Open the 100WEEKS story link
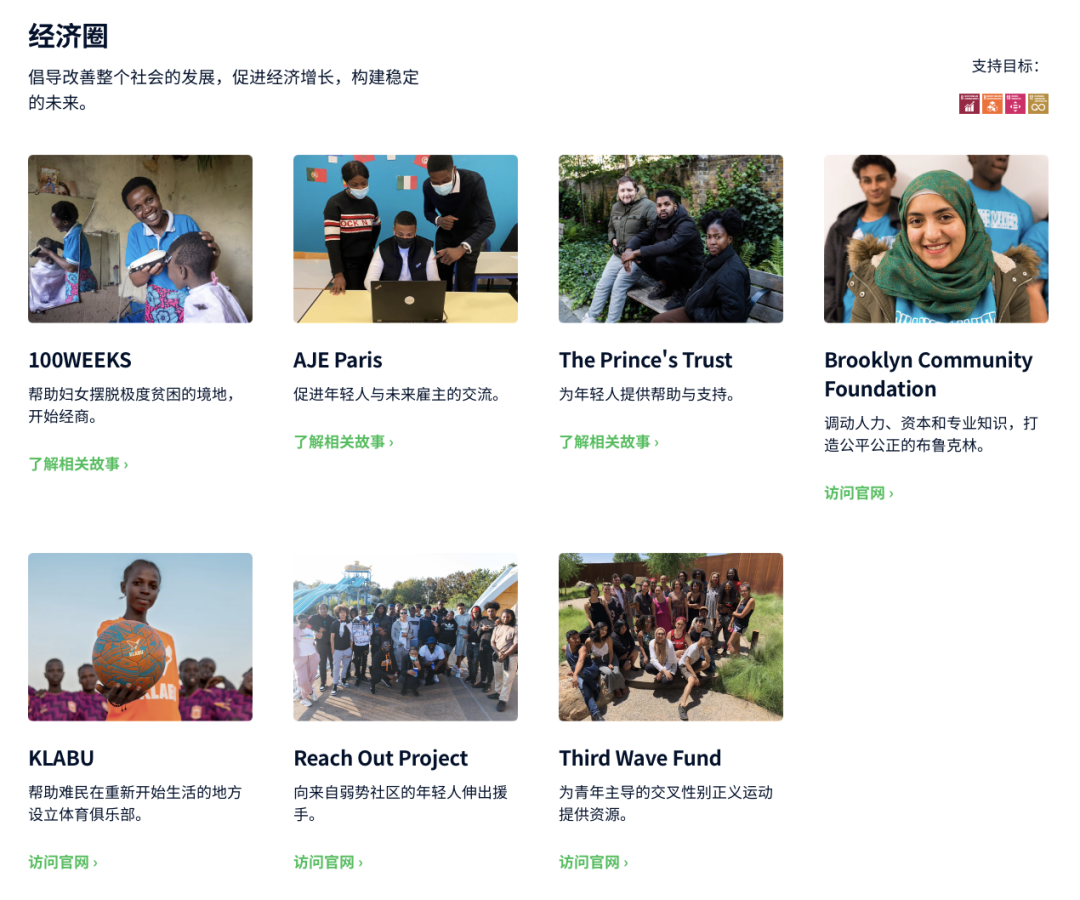 pos(79,464)
